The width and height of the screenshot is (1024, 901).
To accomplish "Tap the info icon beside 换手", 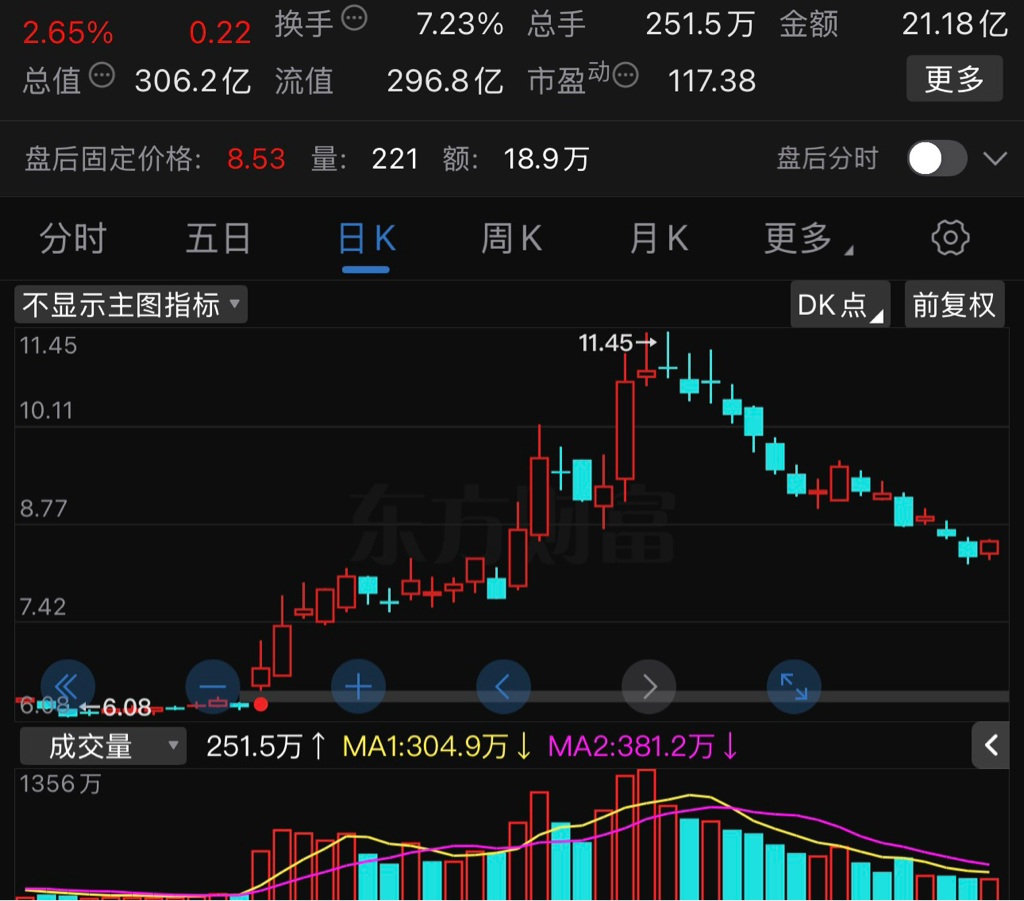I will pyautogui.click(x=355, y=18).
